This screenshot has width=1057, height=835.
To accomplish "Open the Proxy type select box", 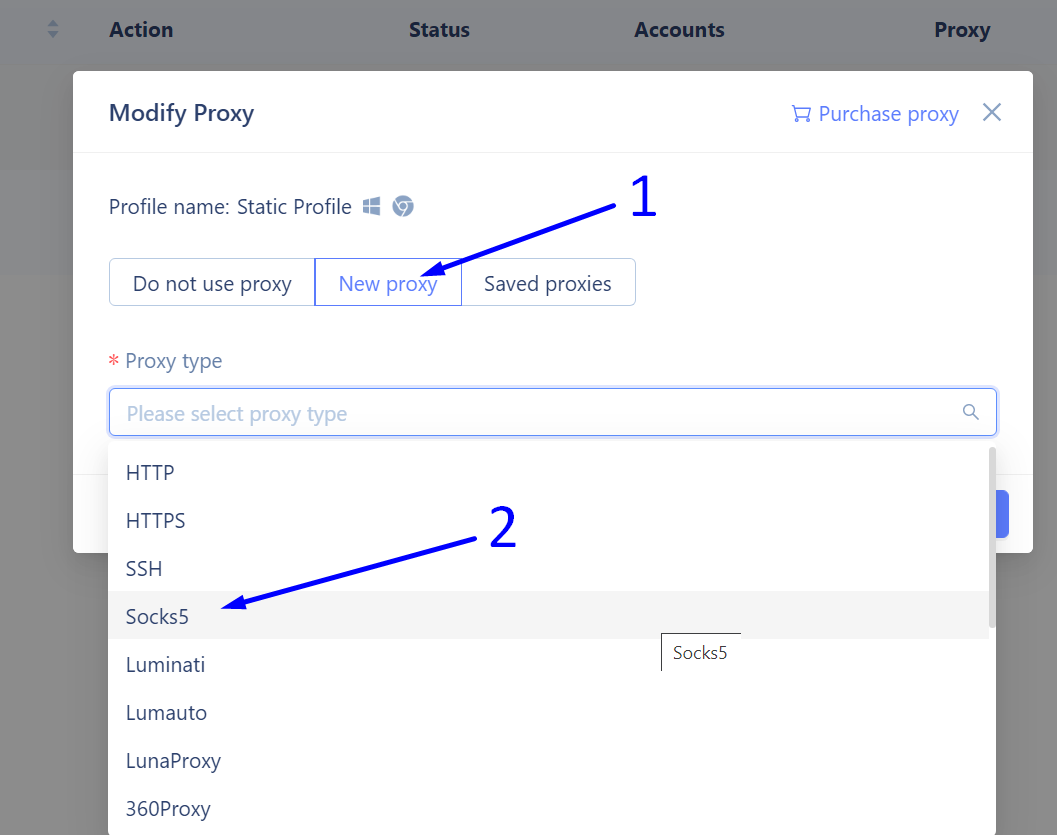I will pyautogui.click(x=552, y=412).
